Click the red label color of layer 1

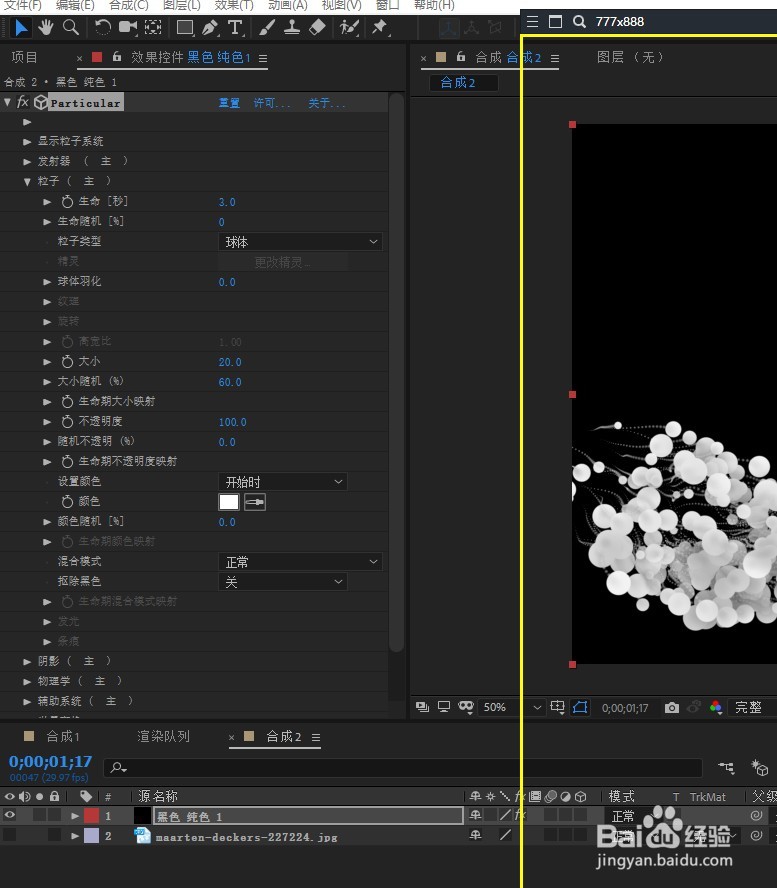[91, 816]
